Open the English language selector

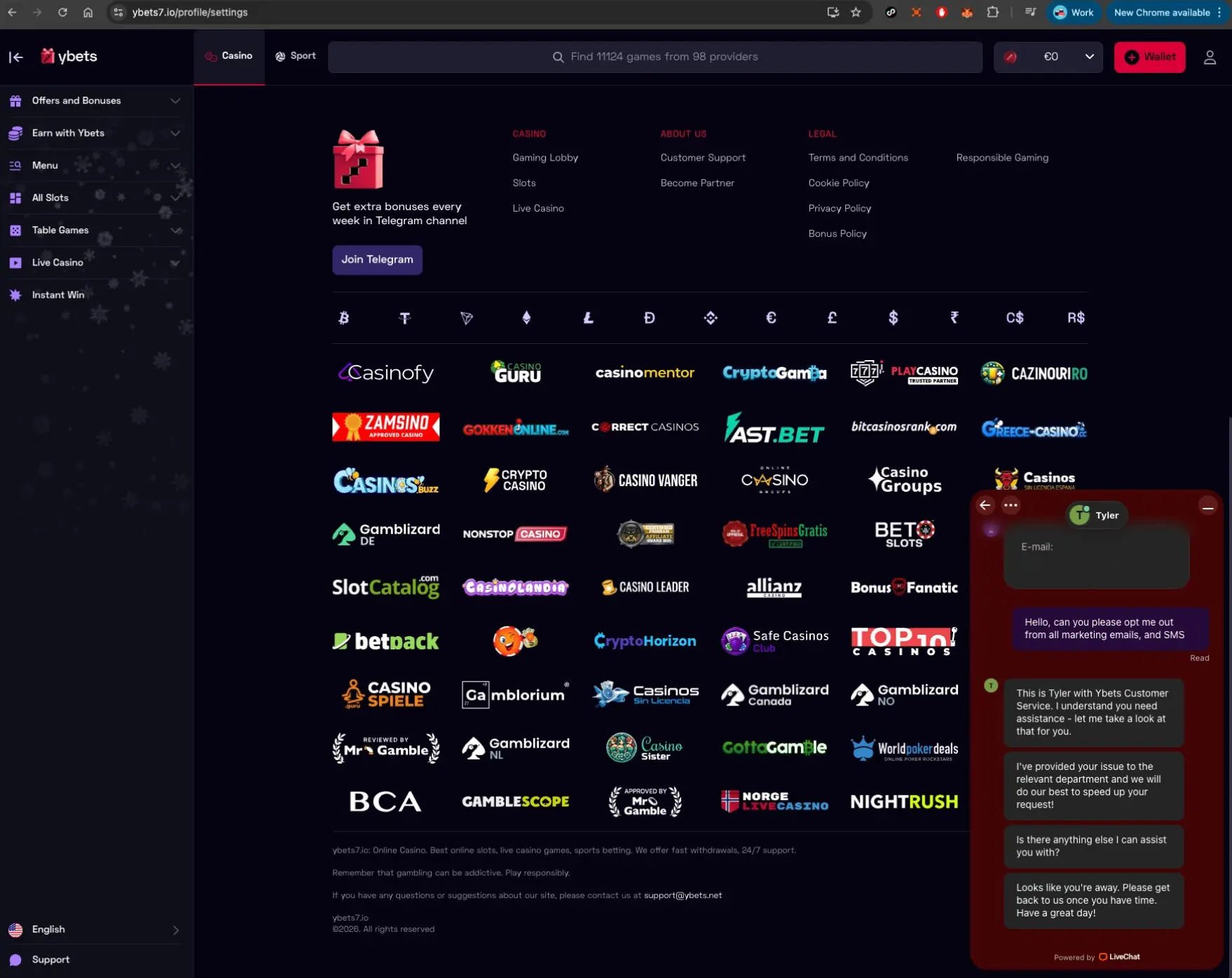point(95,930)
